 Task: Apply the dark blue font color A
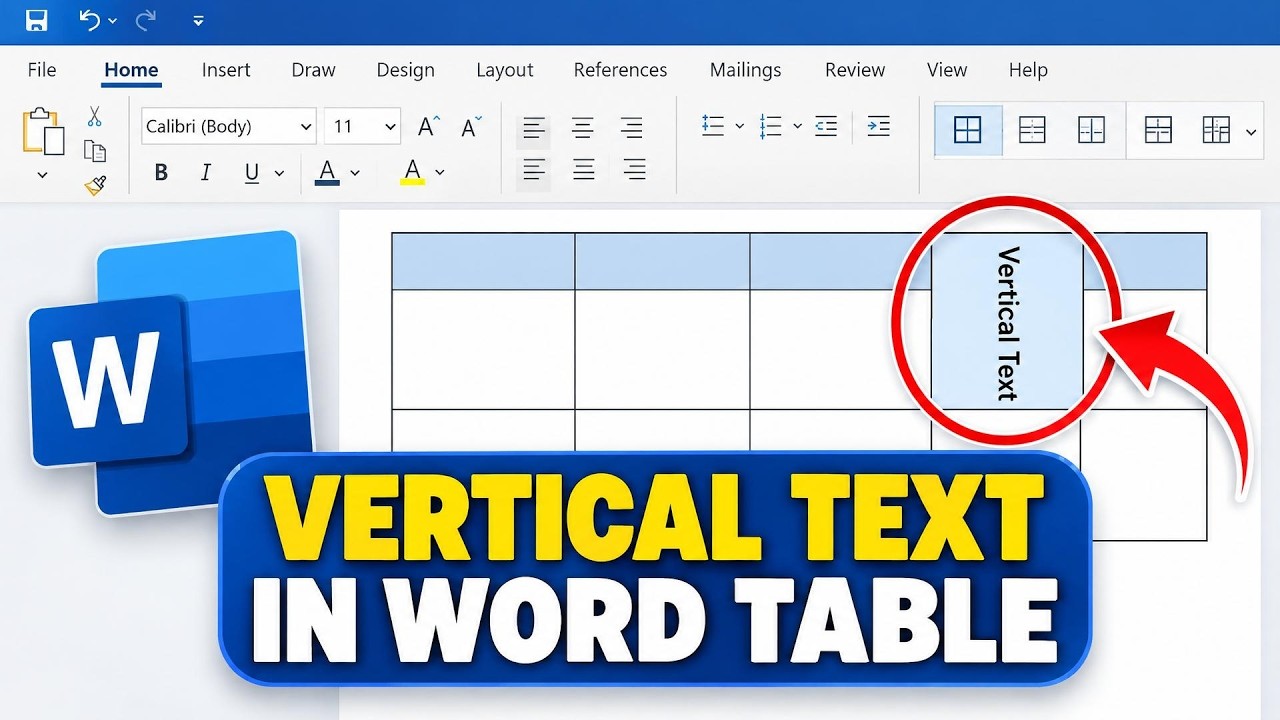tap(327, 172)
